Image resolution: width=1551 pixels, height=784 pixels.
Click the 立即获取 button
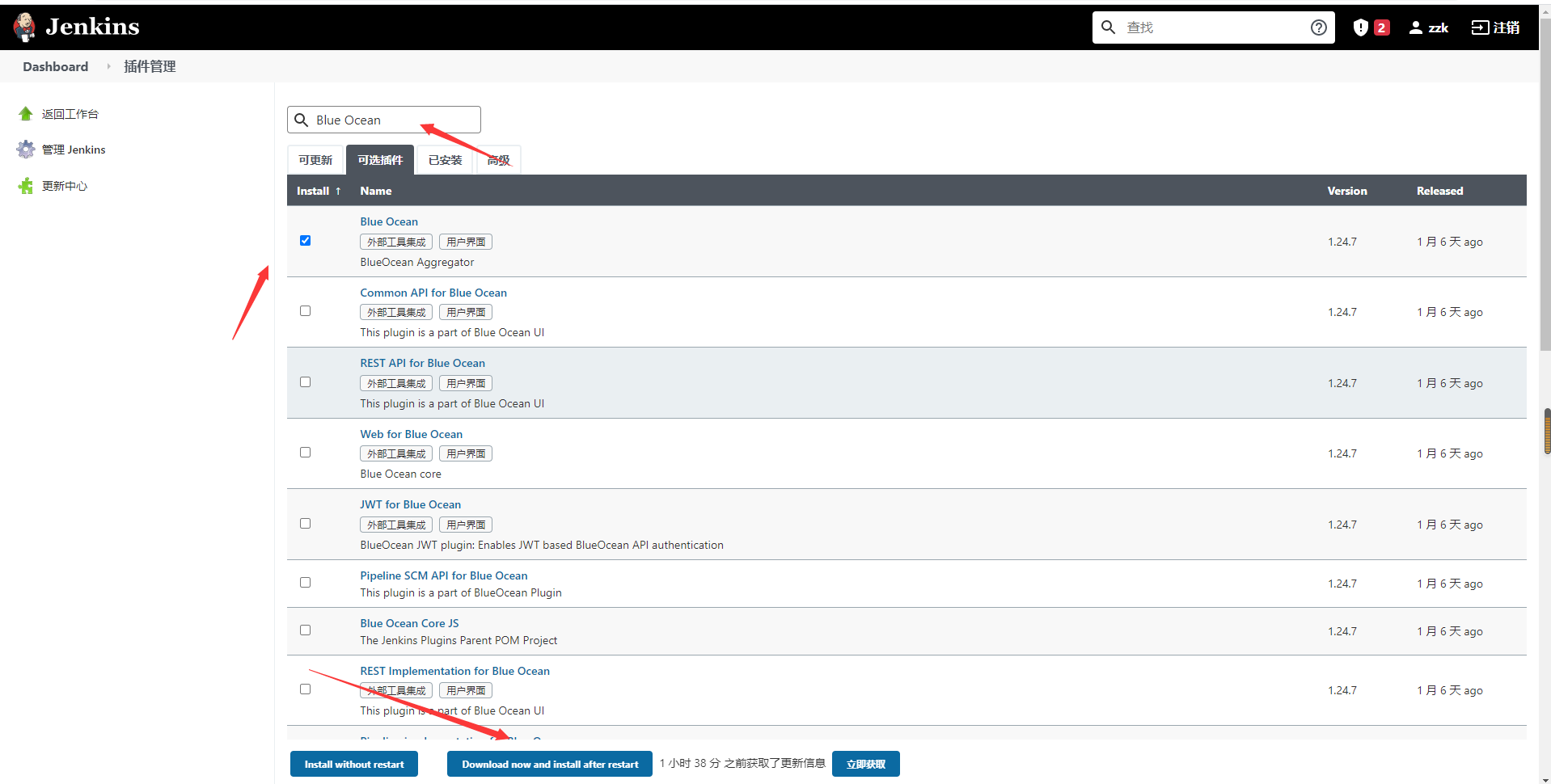click(x=865, y=764)
